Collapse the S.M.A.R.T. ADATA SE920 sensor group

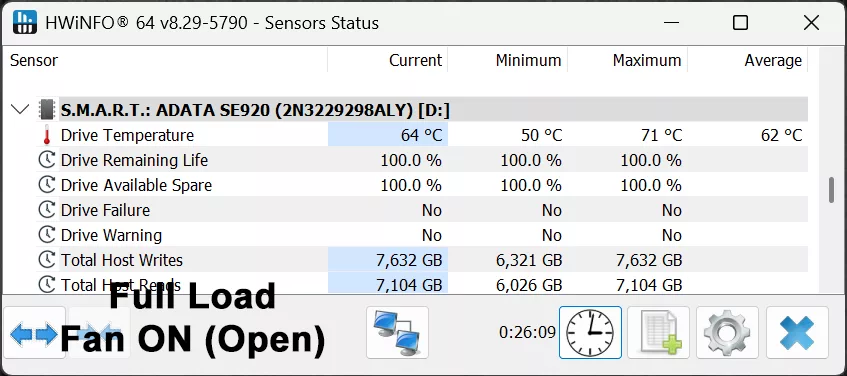coord(20,110)
